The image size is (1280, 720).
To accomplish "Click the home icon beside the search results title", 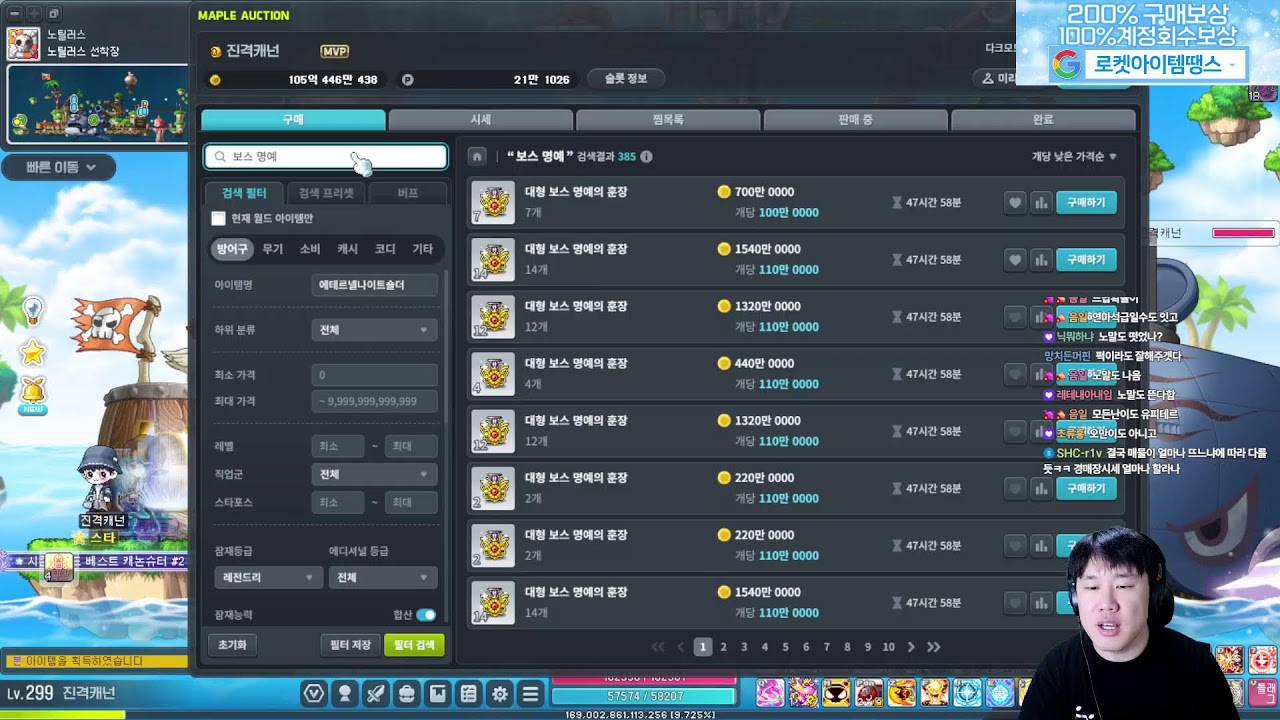I will coord(478,157).
